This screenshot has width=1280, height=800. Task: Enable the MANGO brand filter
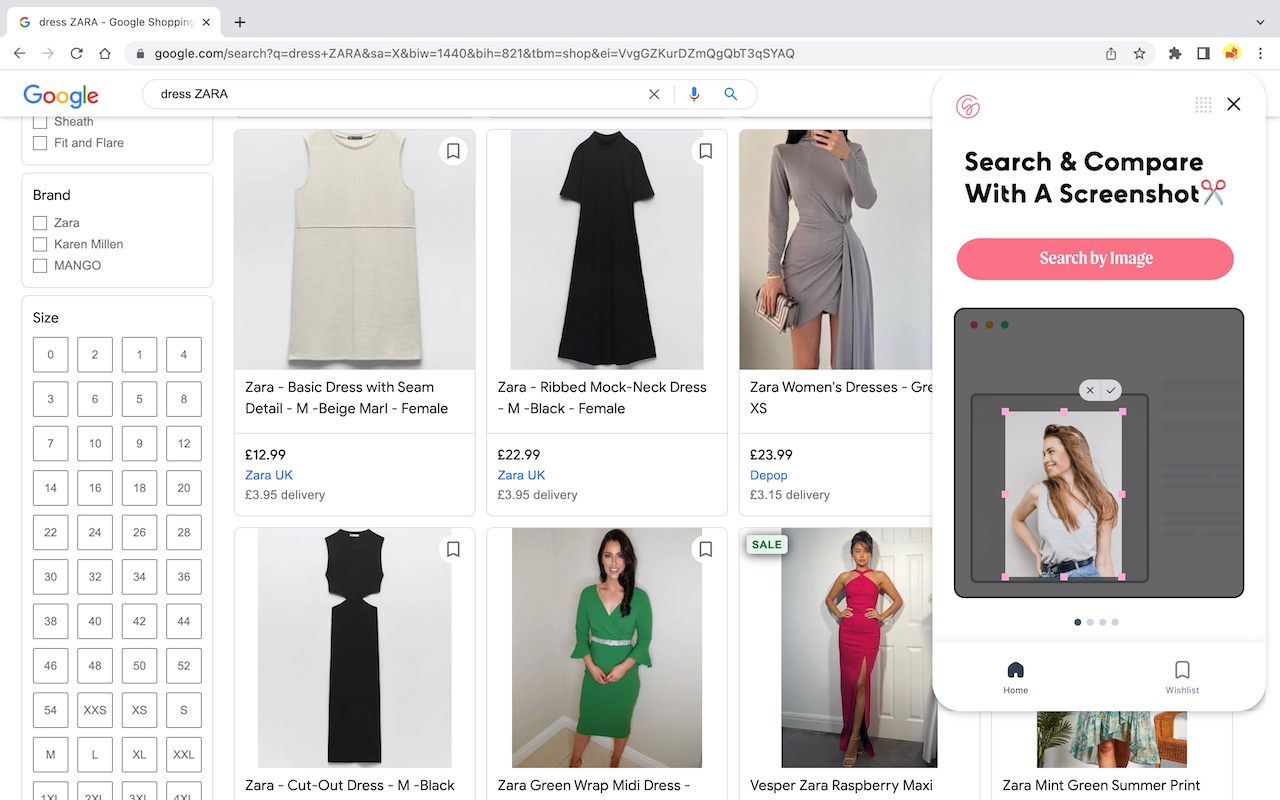point(40,265)
